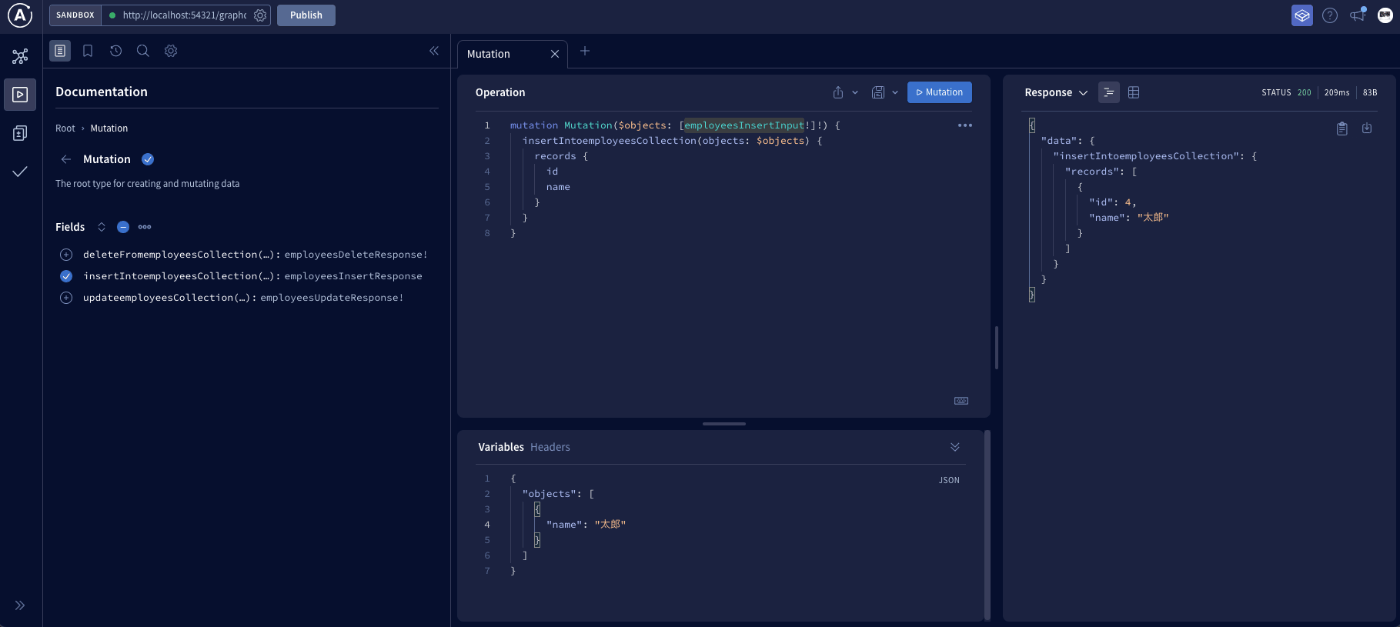Switch response to table view

(1134, 92)
